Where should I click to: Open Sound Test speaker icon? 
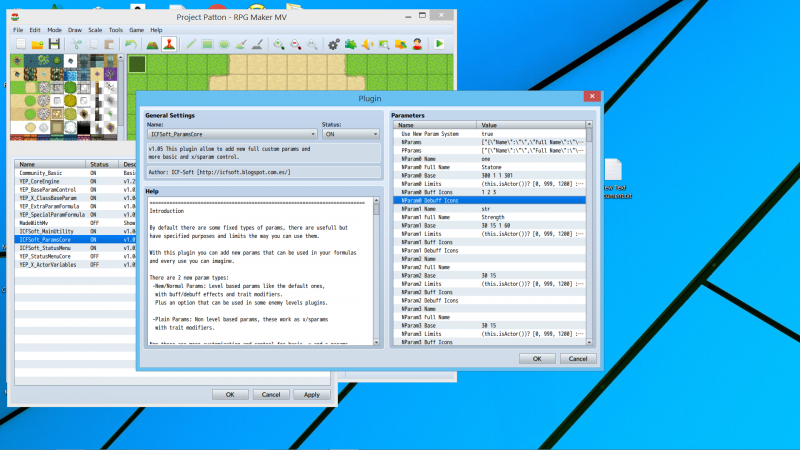point(367,44)
